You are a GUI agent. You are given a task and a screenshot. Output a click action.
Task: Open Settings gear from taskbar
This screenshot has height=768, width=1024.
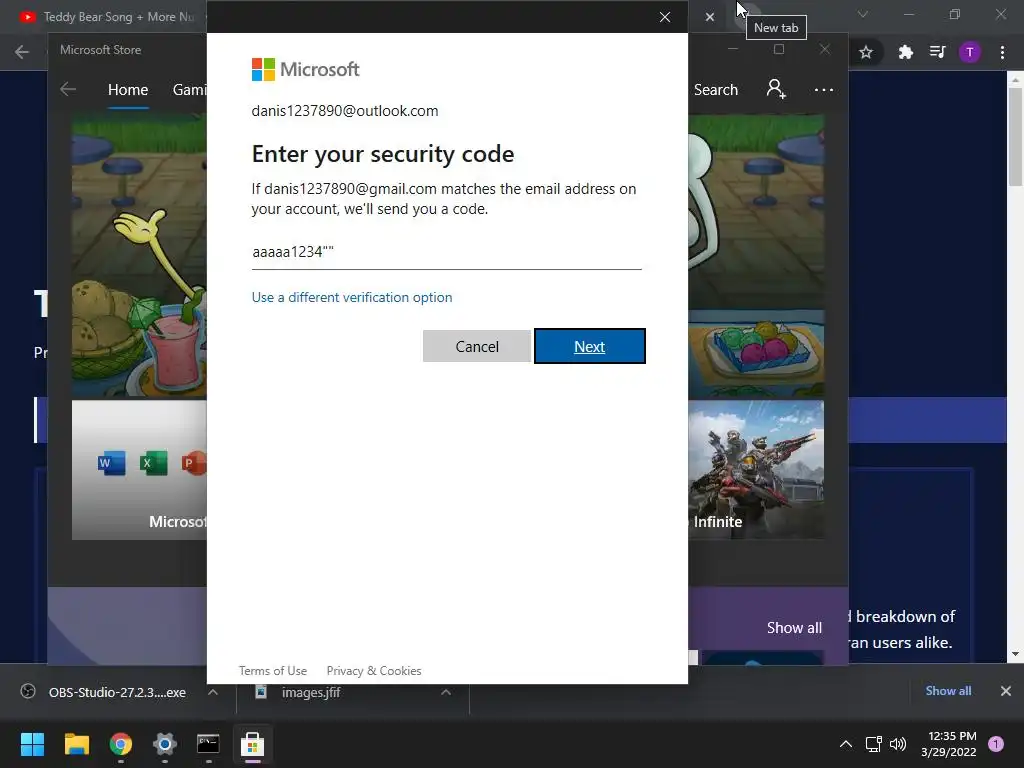pyautogui.click(x=165, y=744)
